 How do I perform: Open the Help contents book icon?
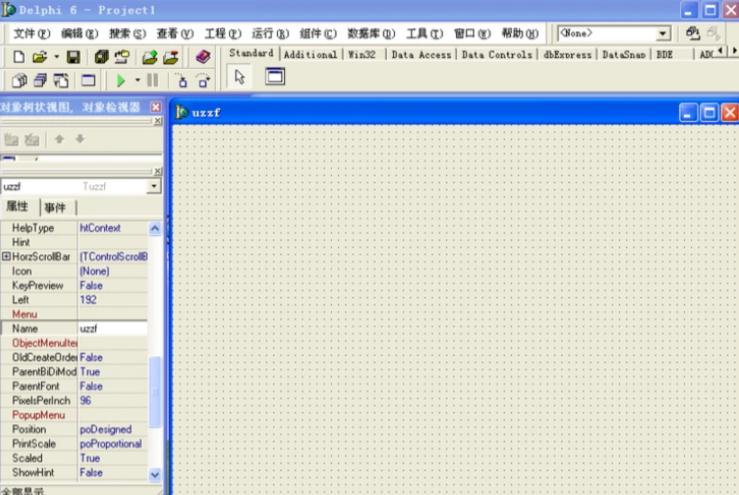click(x=203, y=57)
